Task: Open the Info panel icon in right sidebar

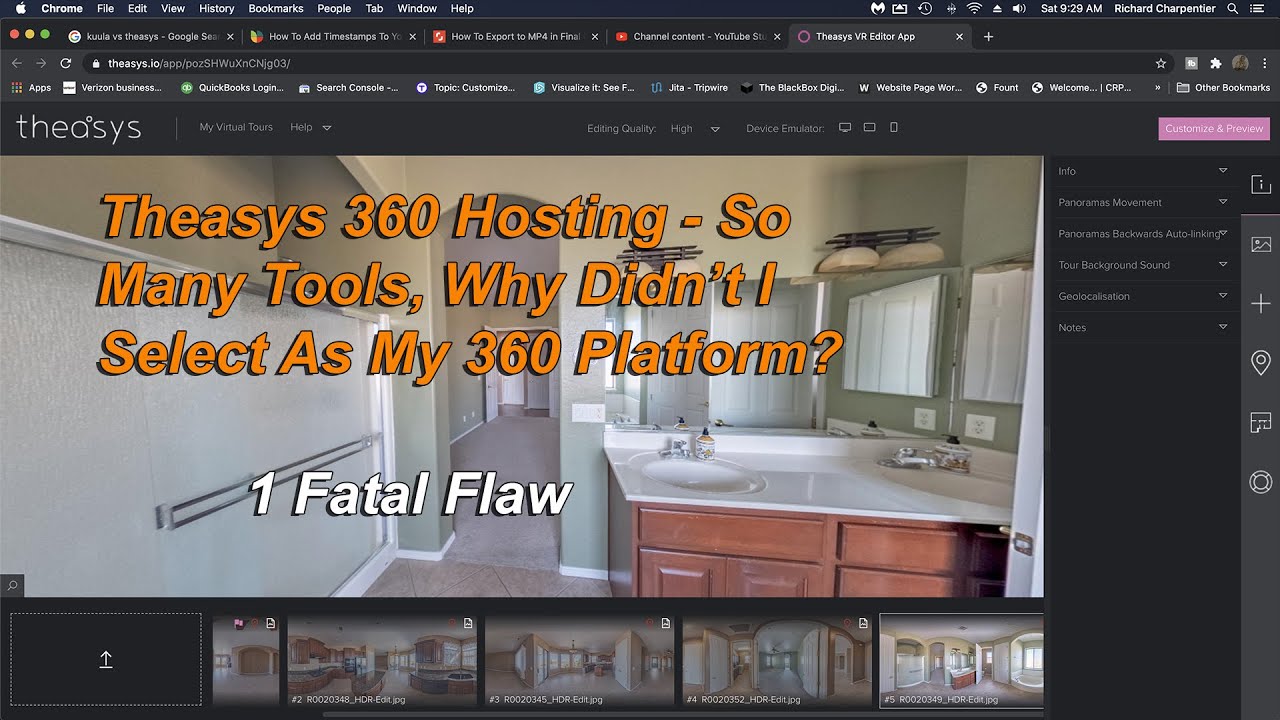Action: click(x=1260, y=185)
